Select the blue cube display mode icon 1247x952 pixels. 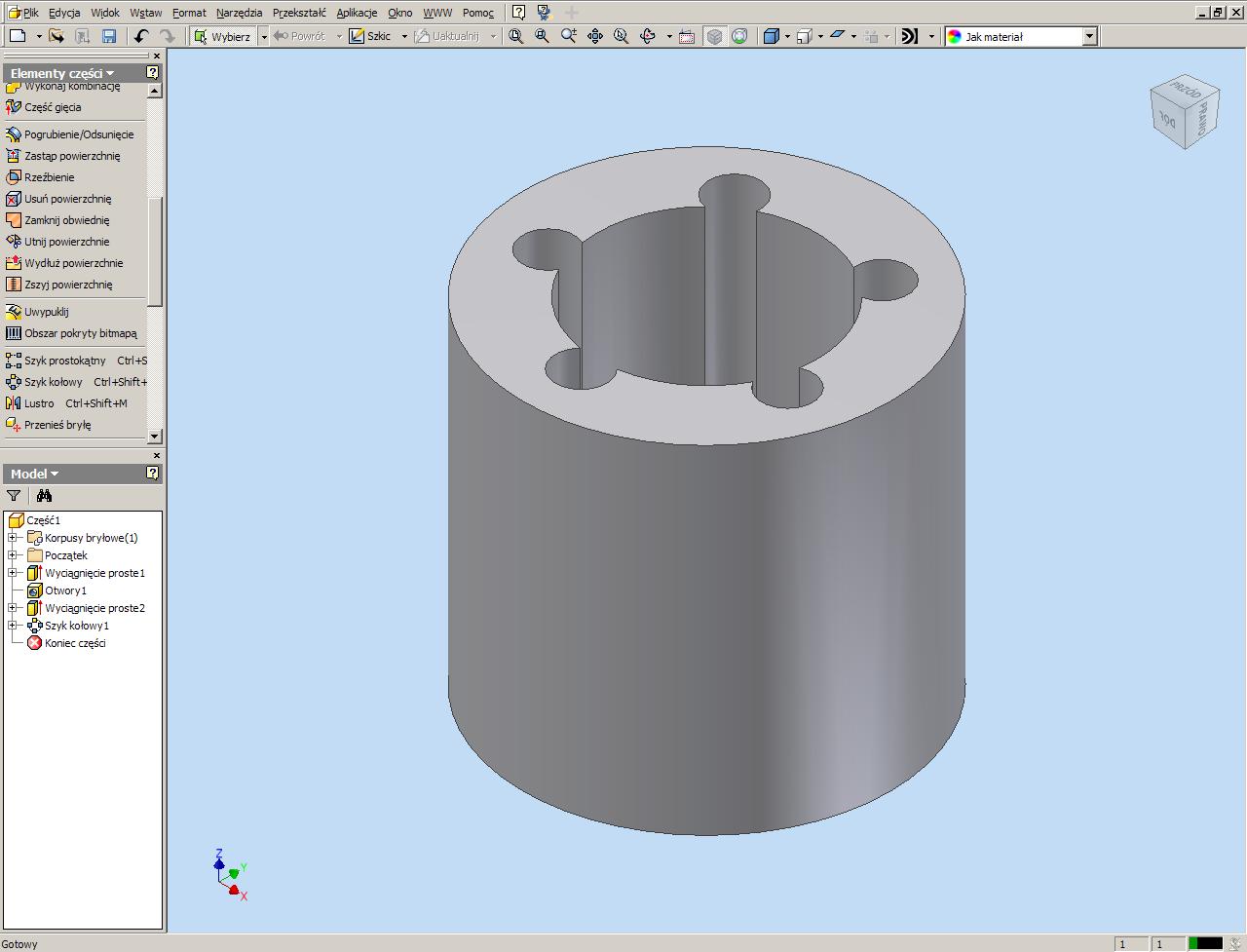772,36
